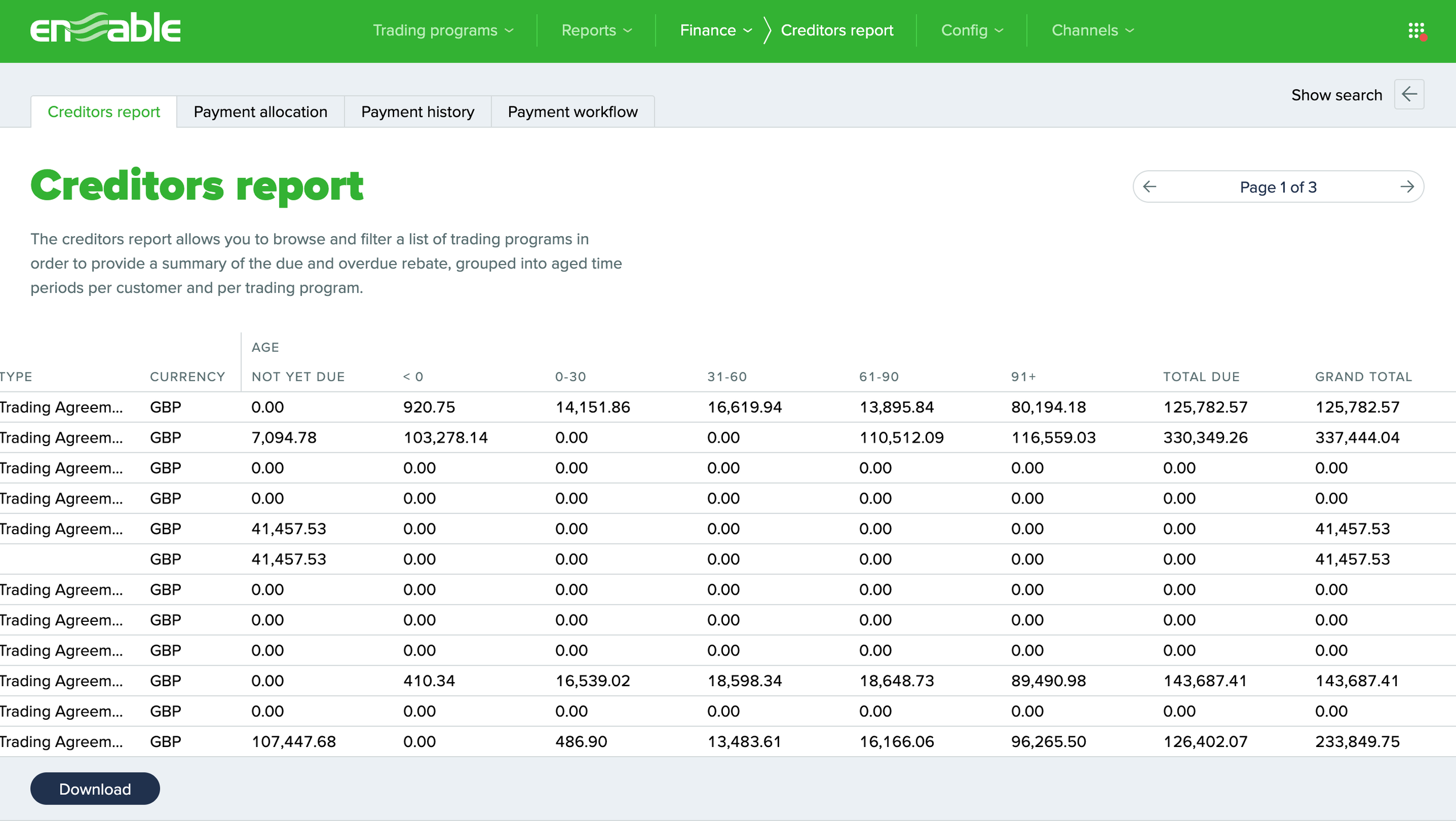Select the Creditors report tab

104,112
